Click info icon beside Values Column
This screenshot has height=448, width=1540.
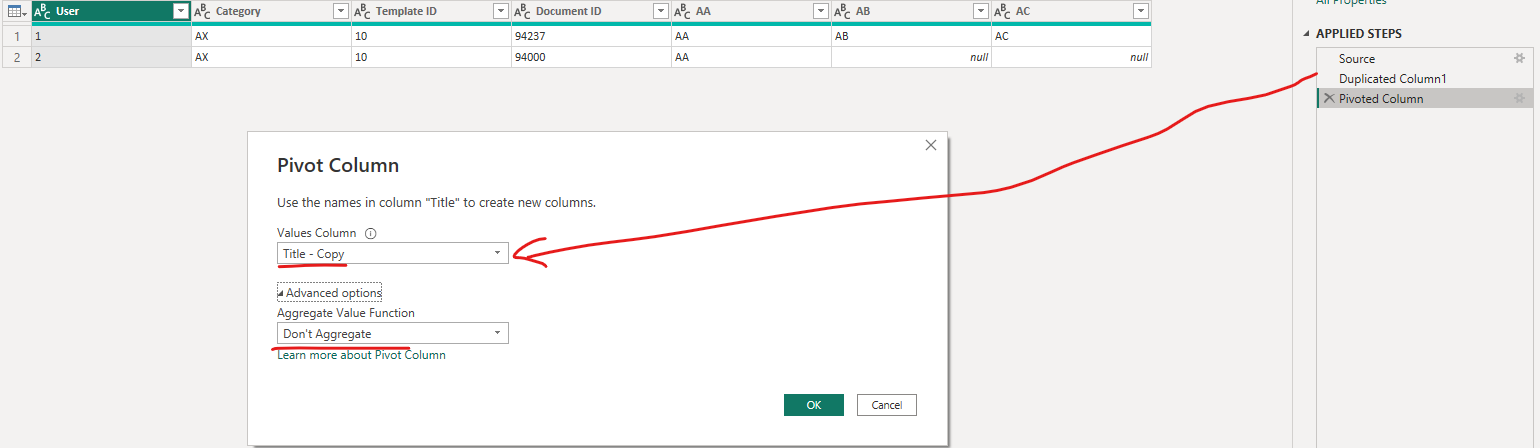pos(370,233)
